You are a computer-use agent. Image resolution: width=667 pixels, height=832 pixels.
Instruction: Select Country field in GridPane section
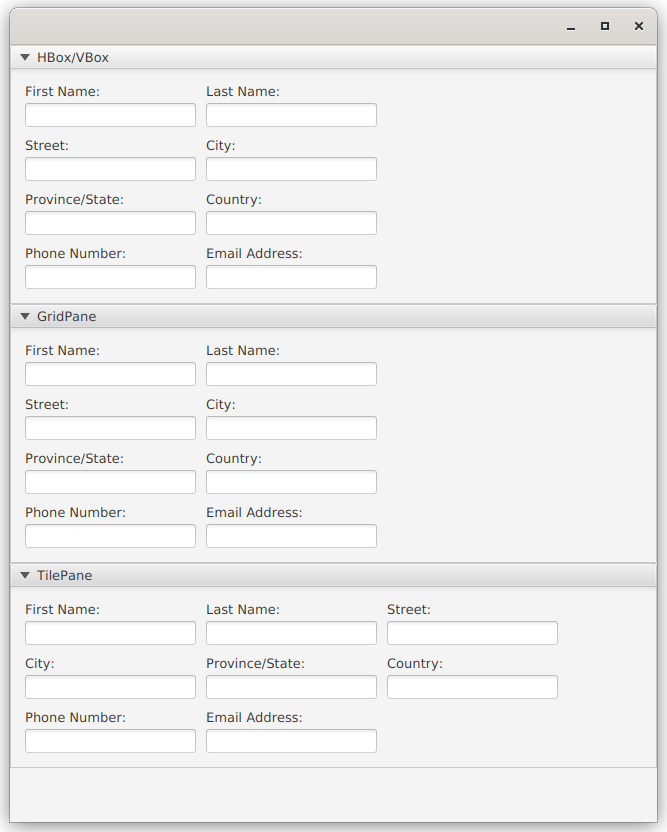[x=291, y=482]
